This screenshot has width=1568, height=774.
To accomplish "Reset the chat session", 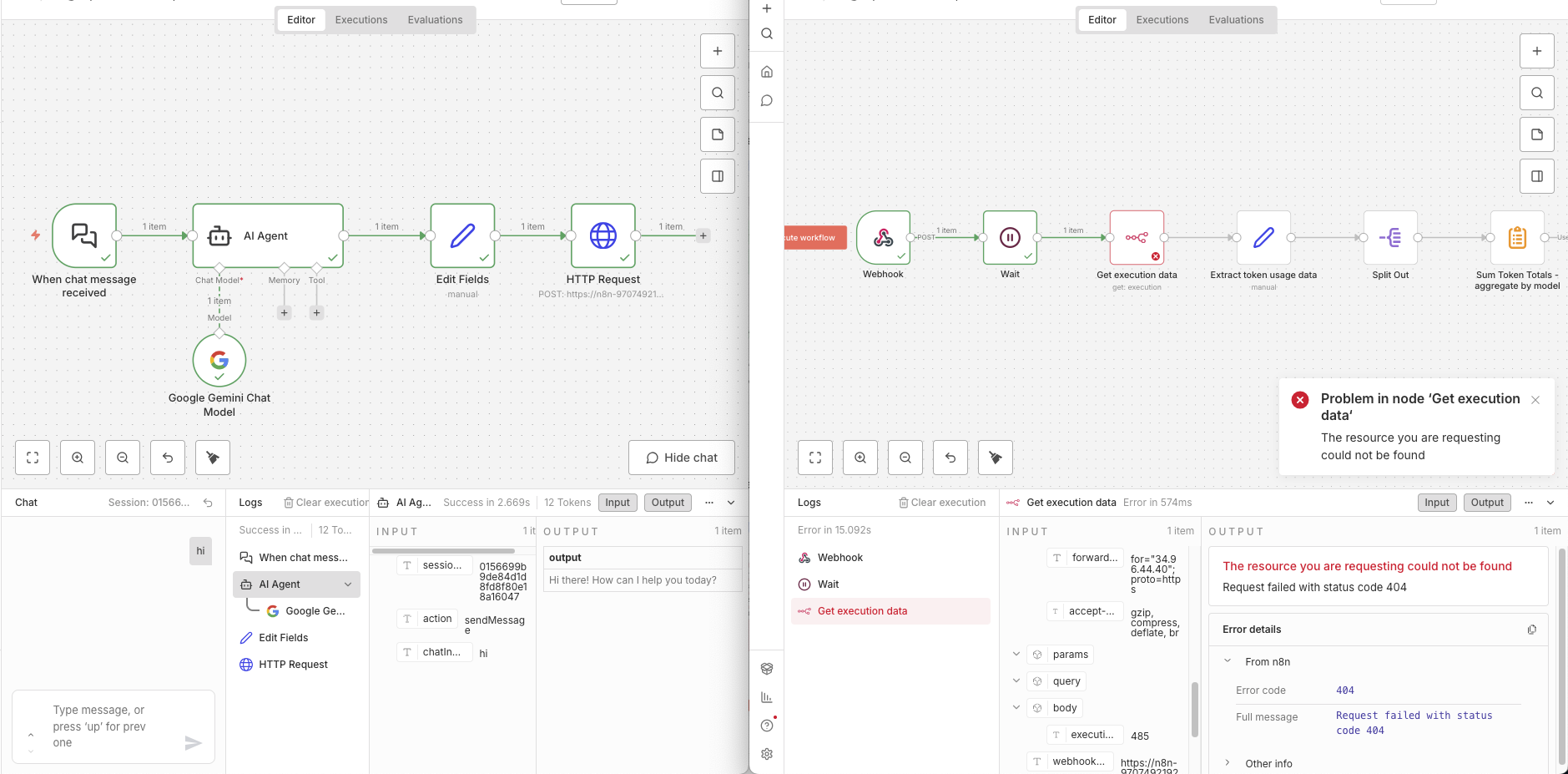I will pyautogui.click(x=208, y=503).
